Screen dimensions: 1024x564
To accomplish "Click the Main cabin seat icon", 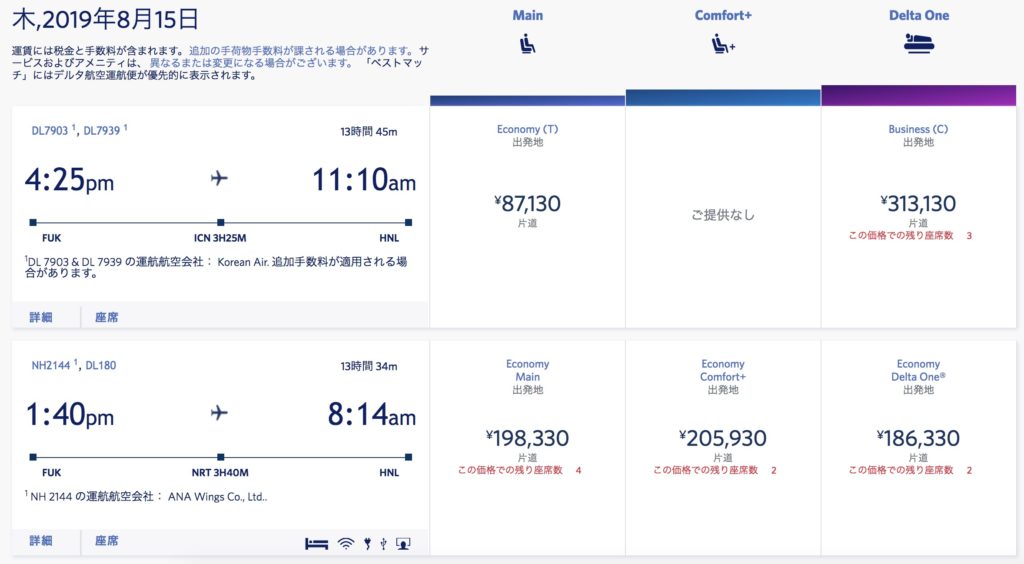I will point(528,44).
